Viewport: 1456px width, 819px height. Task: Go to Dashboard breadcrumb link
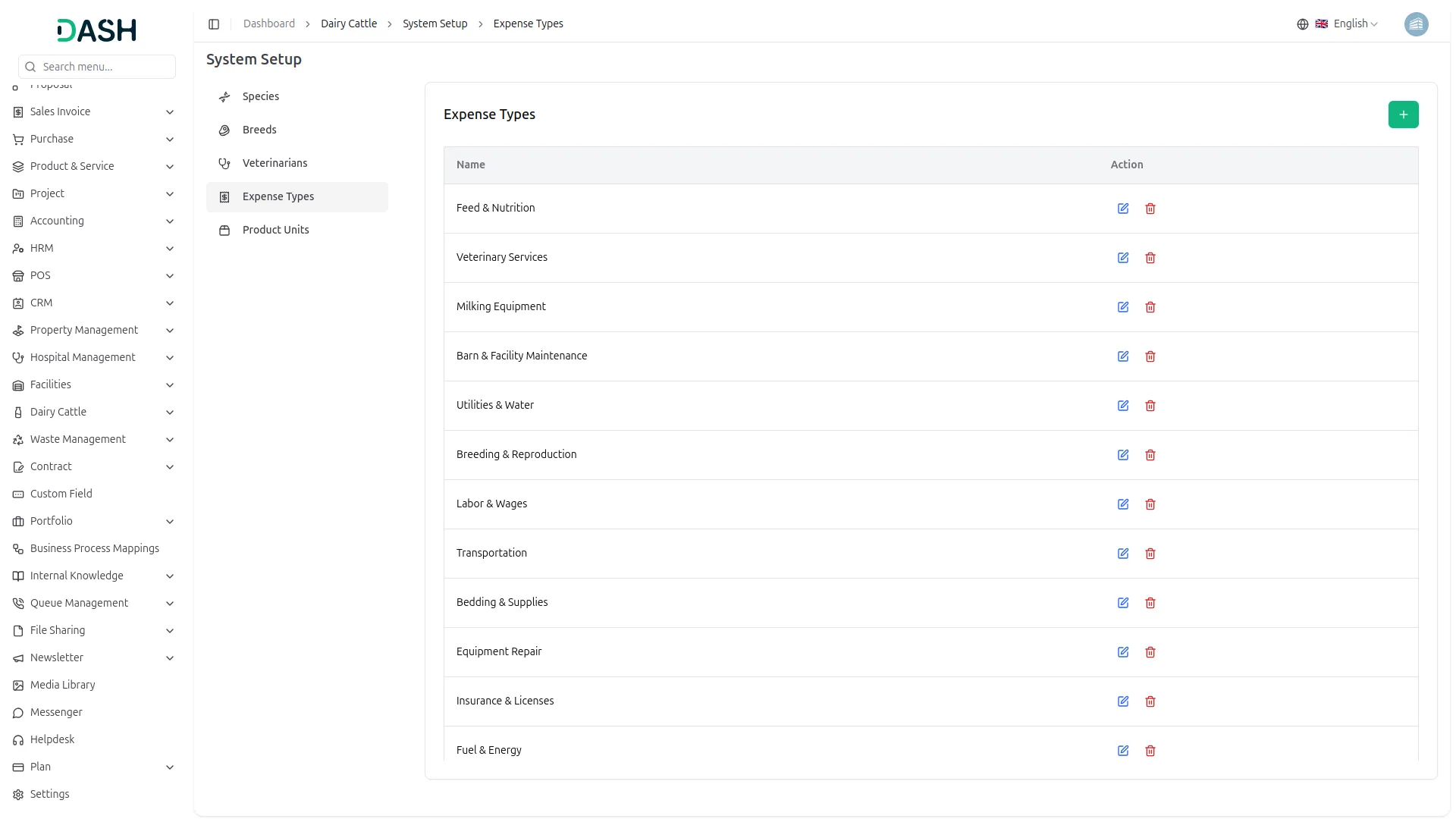pyautogui.click(x=268, y=24)
